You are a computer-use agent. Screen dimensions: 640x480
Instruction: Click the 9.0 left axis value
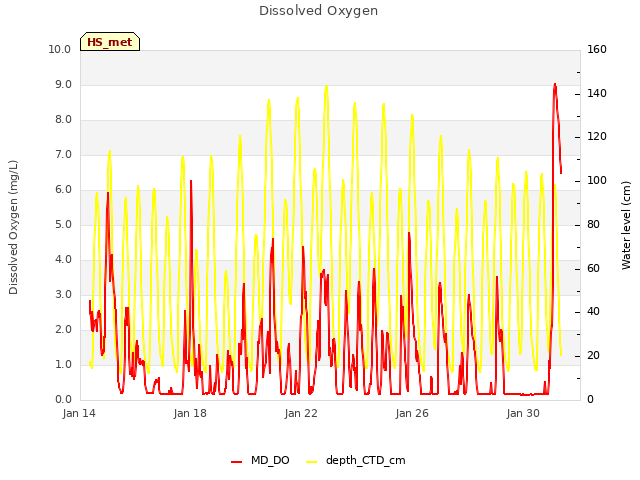63,85
